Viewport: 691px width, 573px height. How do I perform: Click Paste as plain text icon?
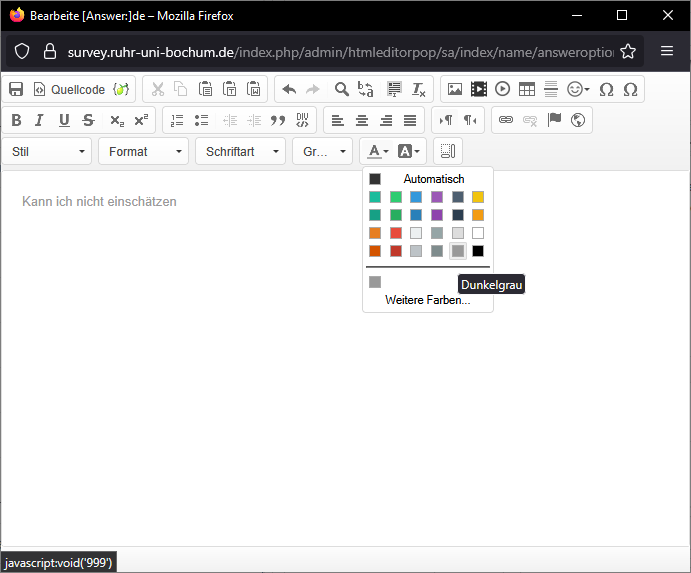(x=229, y=89)
